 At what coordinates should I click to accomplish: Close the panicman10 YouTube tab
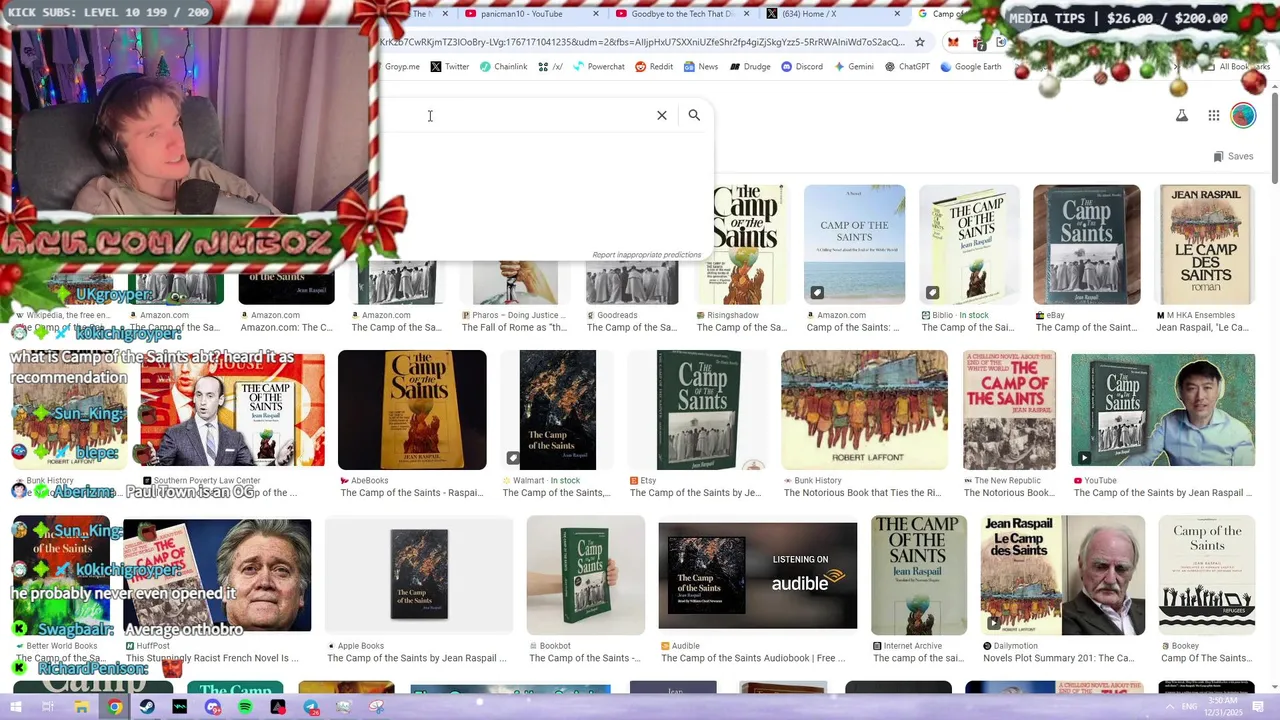coord(596,14)
